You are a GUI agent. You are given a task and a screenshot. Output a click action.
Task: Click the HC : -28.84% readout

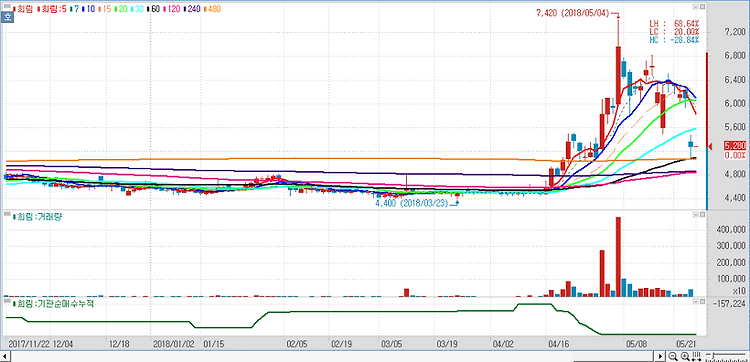point(675,40)
